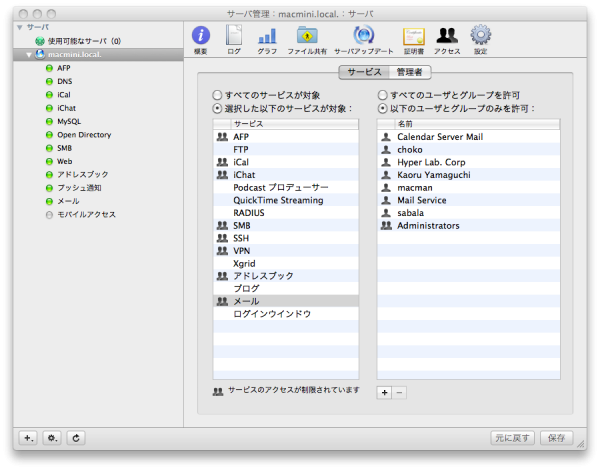Select メール in the services list
This screenshot has height=470, width=600.
(x=286, y=301)
